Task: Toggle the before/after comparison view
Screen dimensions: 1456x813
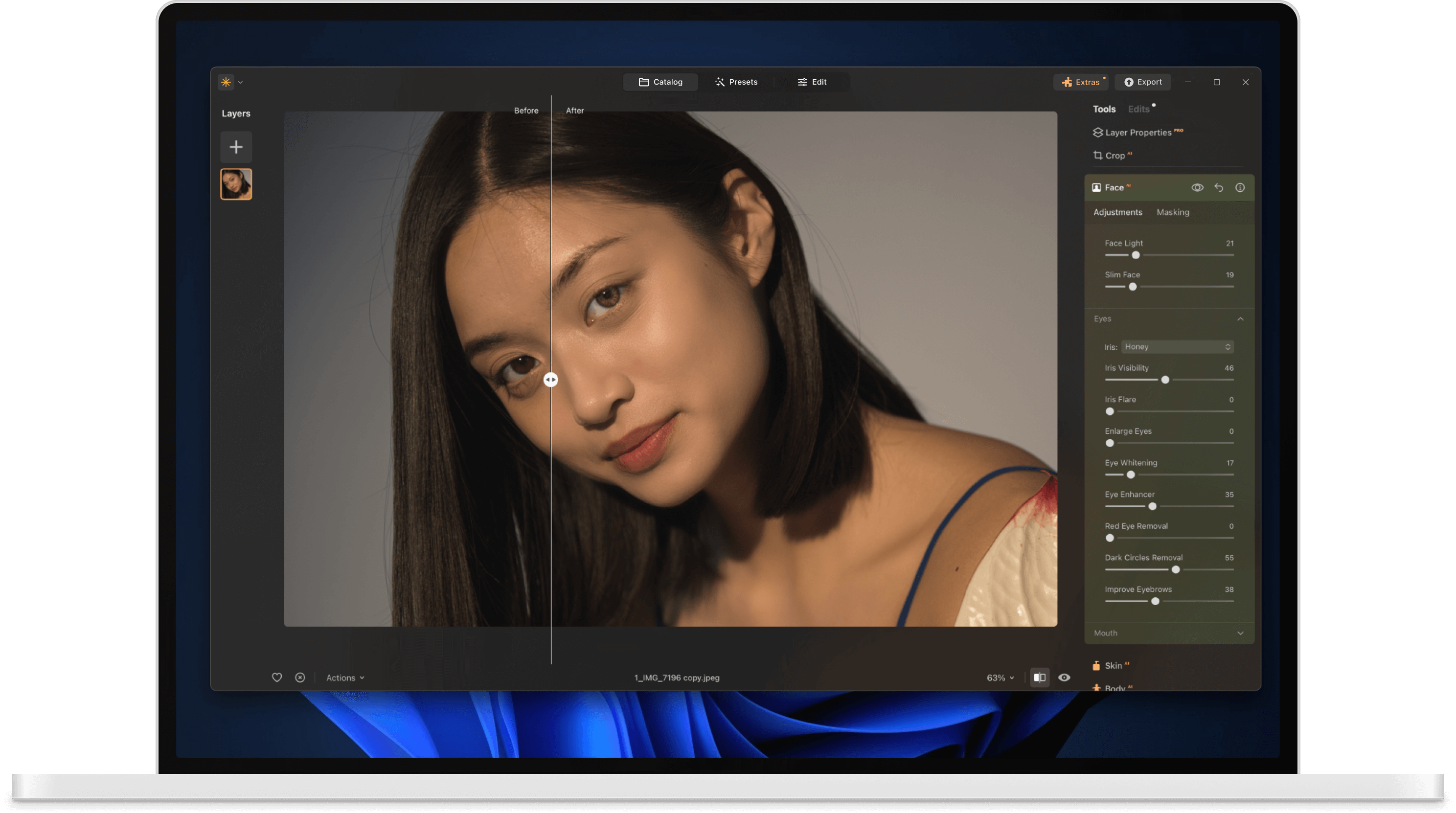Action: click(1040, 677)
